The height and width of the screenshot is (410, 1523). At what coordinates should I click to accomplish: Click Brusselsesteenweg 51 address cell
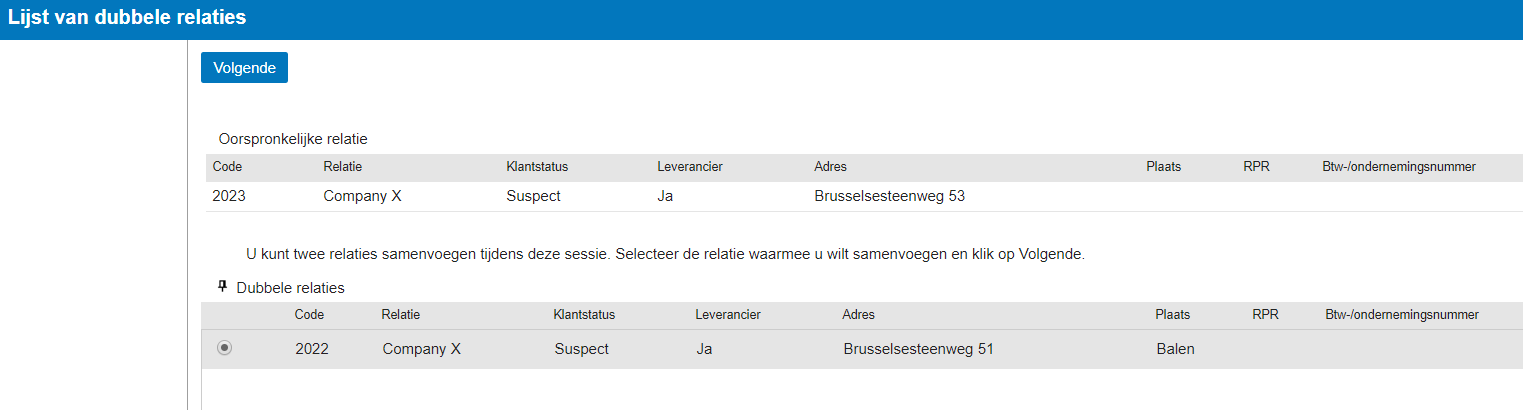coord(918,349)
